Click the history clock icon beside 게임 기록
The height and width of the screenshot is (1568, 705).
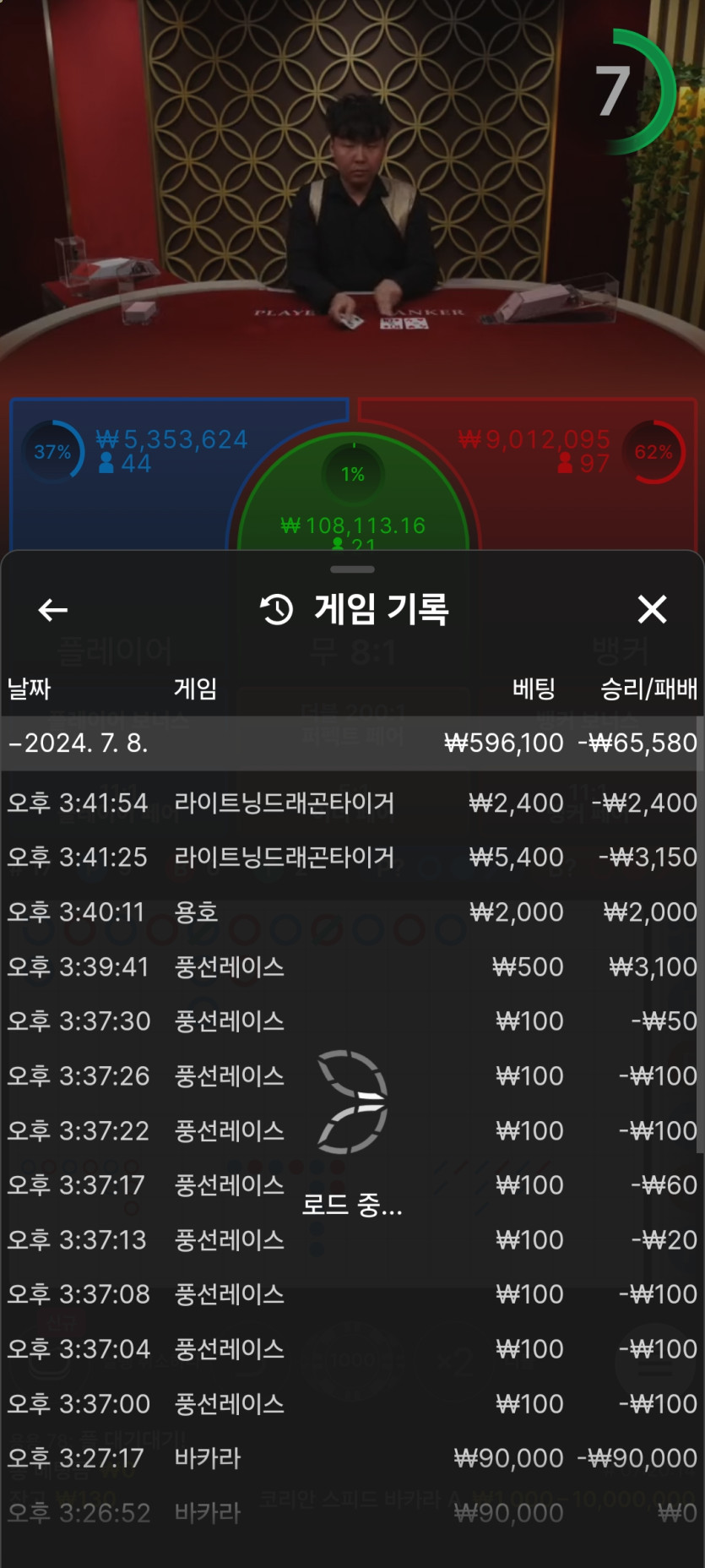[x=276, y=609]
